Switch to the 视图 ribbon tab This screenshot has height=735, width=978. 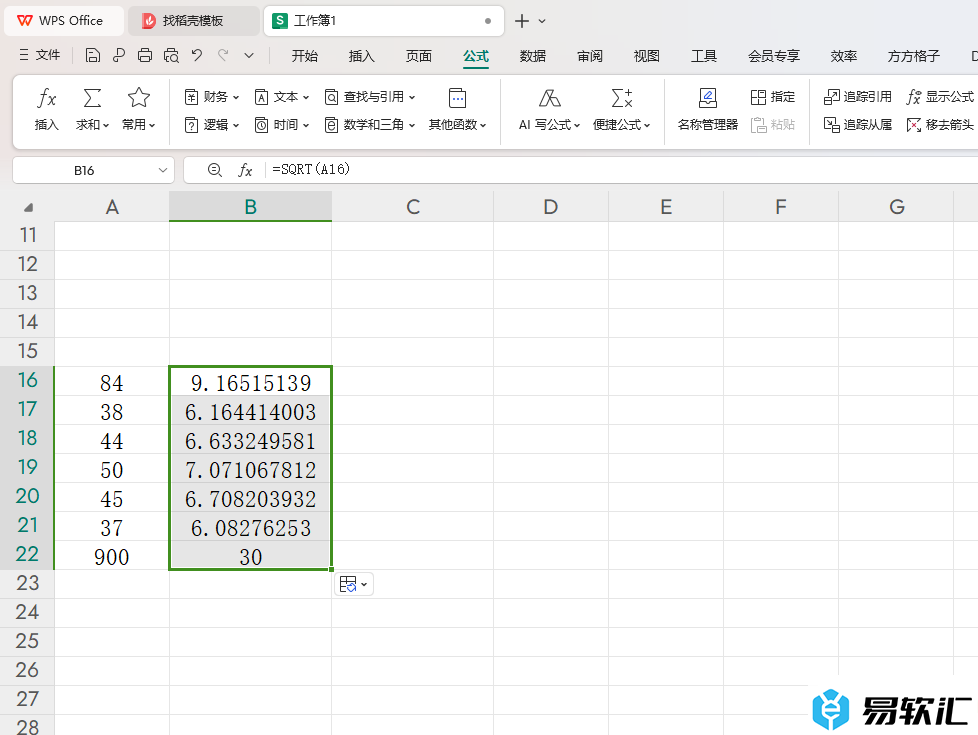click(646, 56)
